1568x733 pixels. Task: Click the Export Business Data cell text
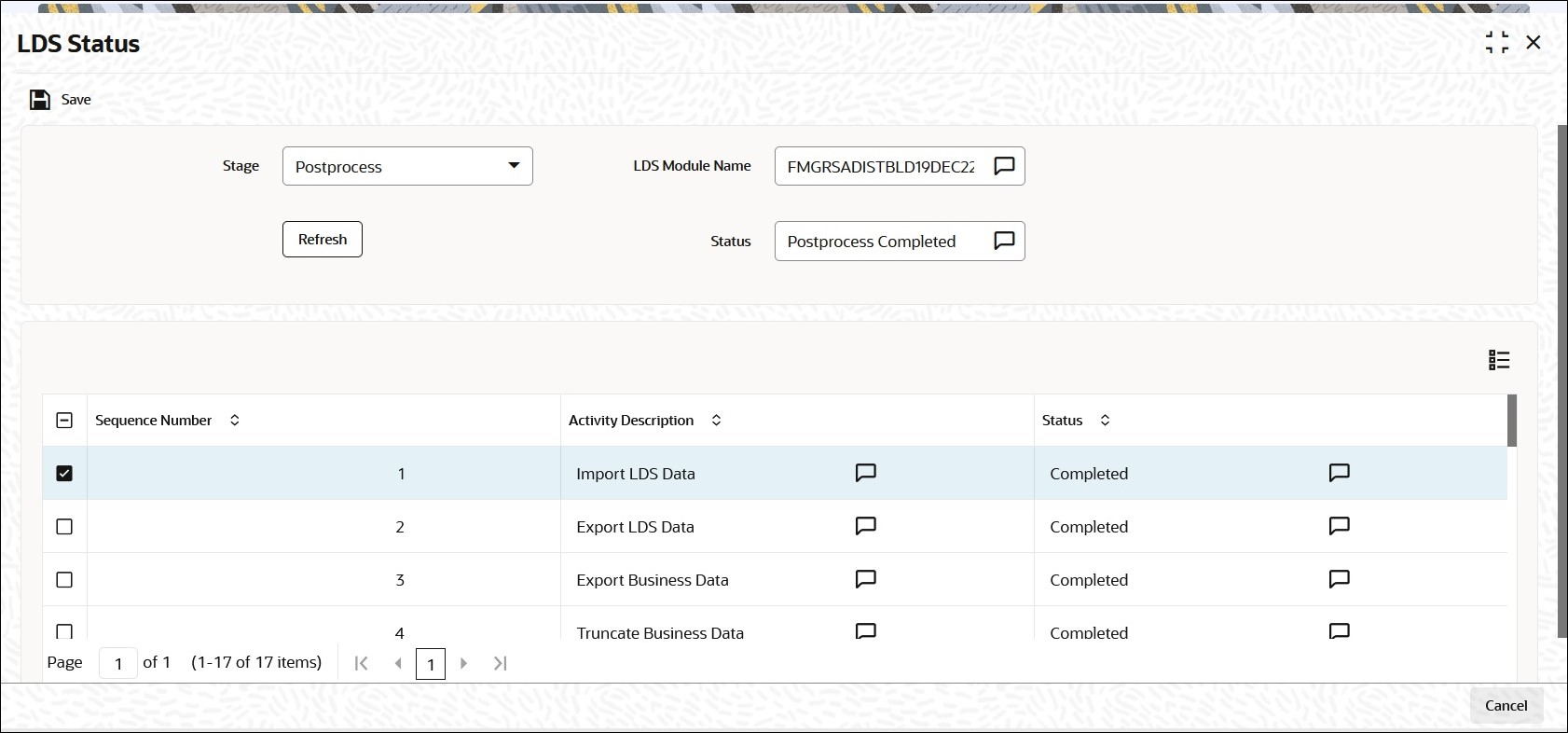click(653, 580)
